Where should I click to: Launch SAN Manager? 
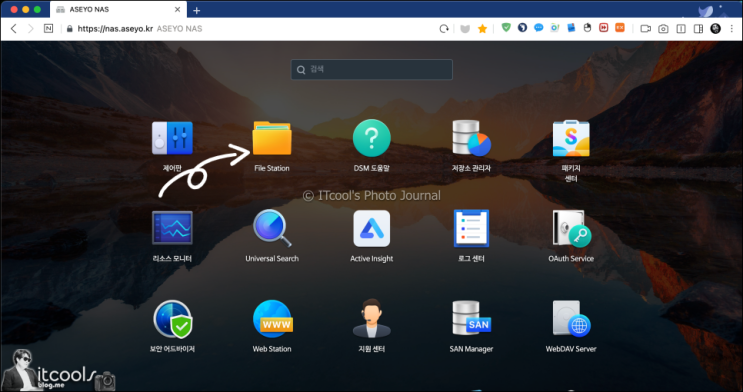pyautogui.click(x=471, y=318)
